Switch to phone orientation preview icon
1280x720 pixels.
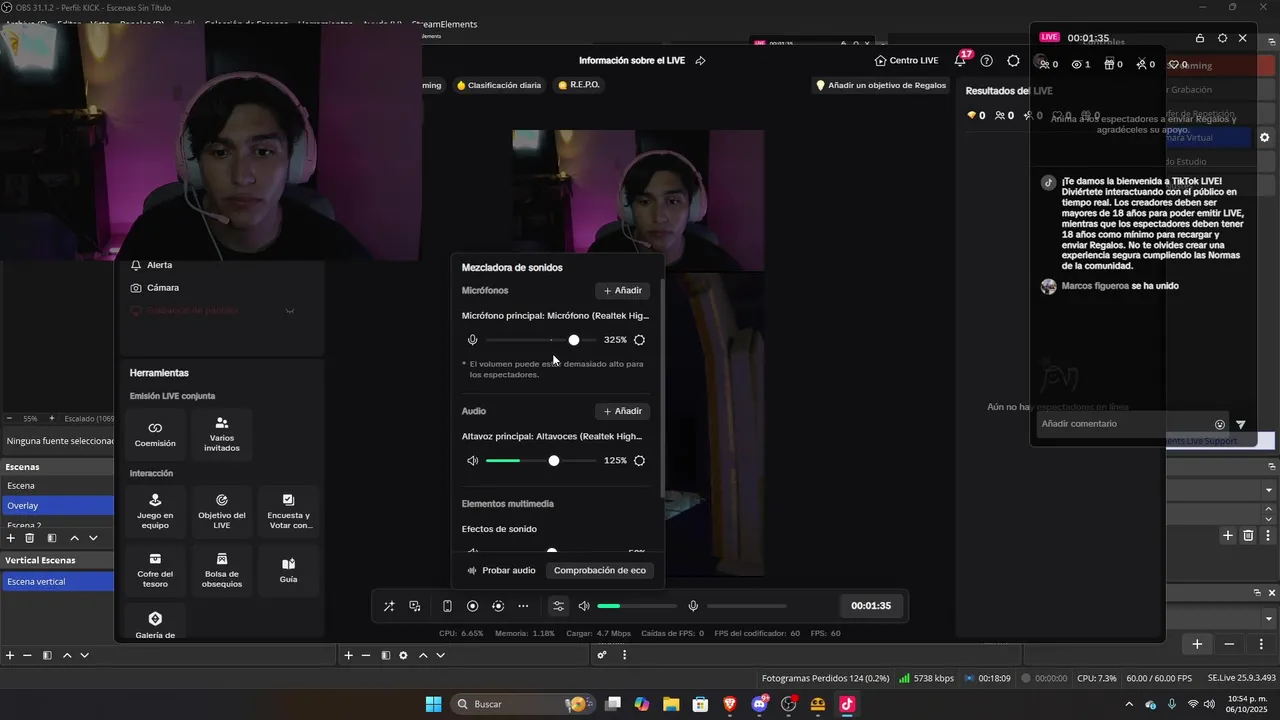click(x=447, y=606)
